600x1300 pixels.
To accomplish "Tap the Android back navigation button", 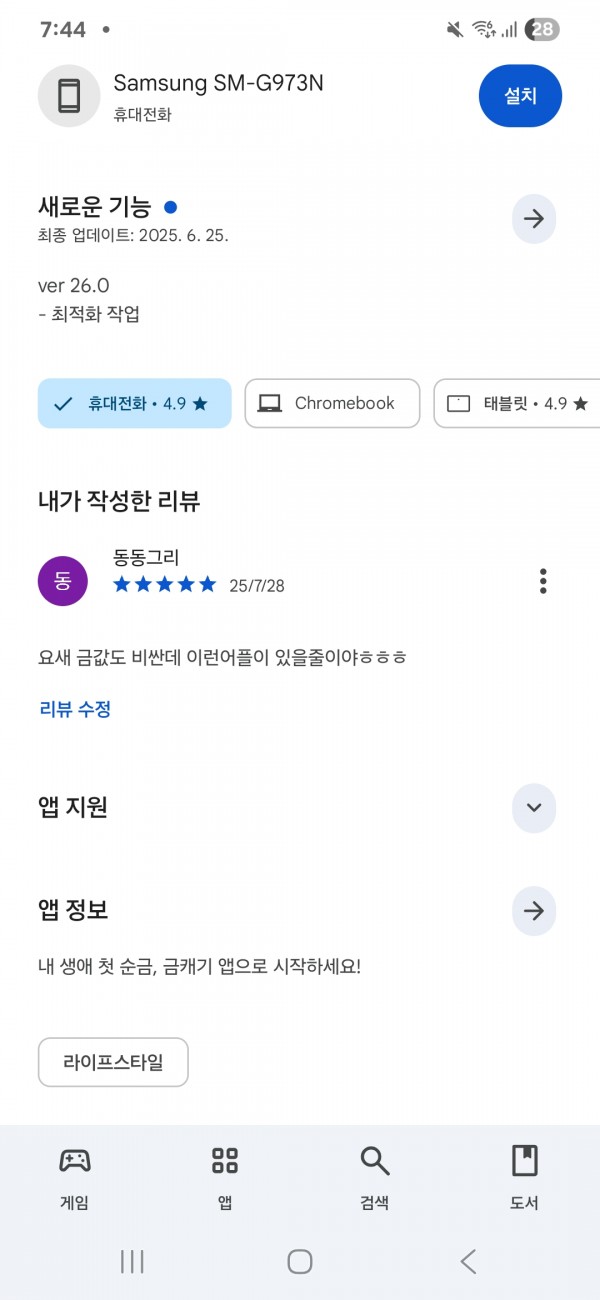I will tap(468, 1261).
